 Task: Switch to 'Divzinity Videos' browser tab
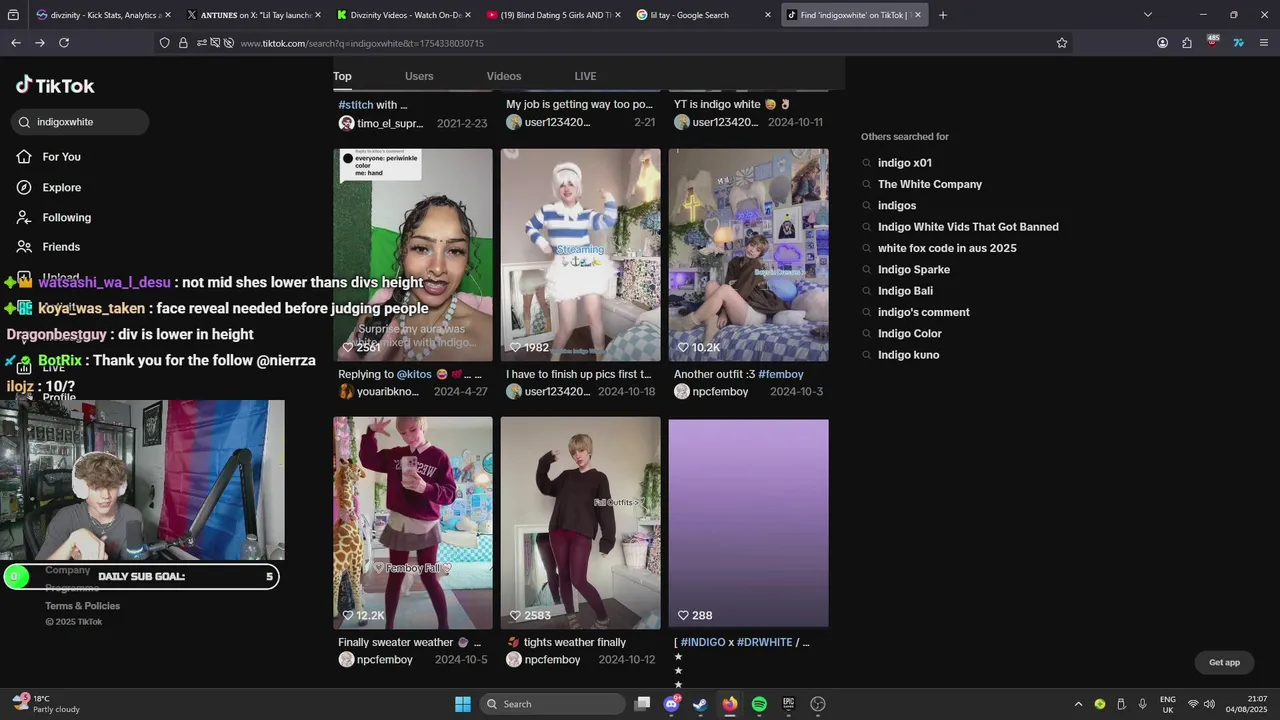click(403, 15)
